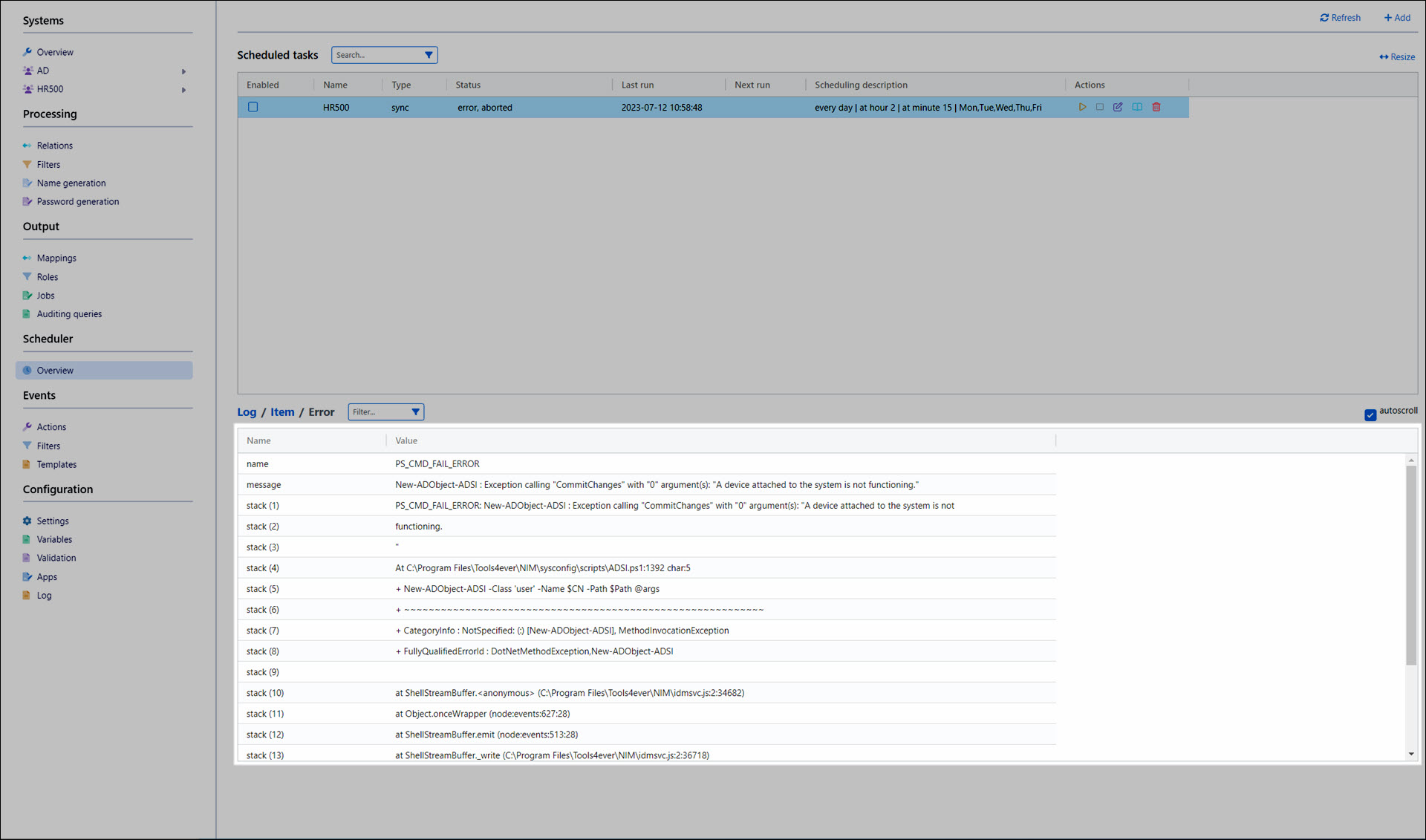1426x840 pixels.
Task: Open Mappings in the Output section
Action: 56,258
